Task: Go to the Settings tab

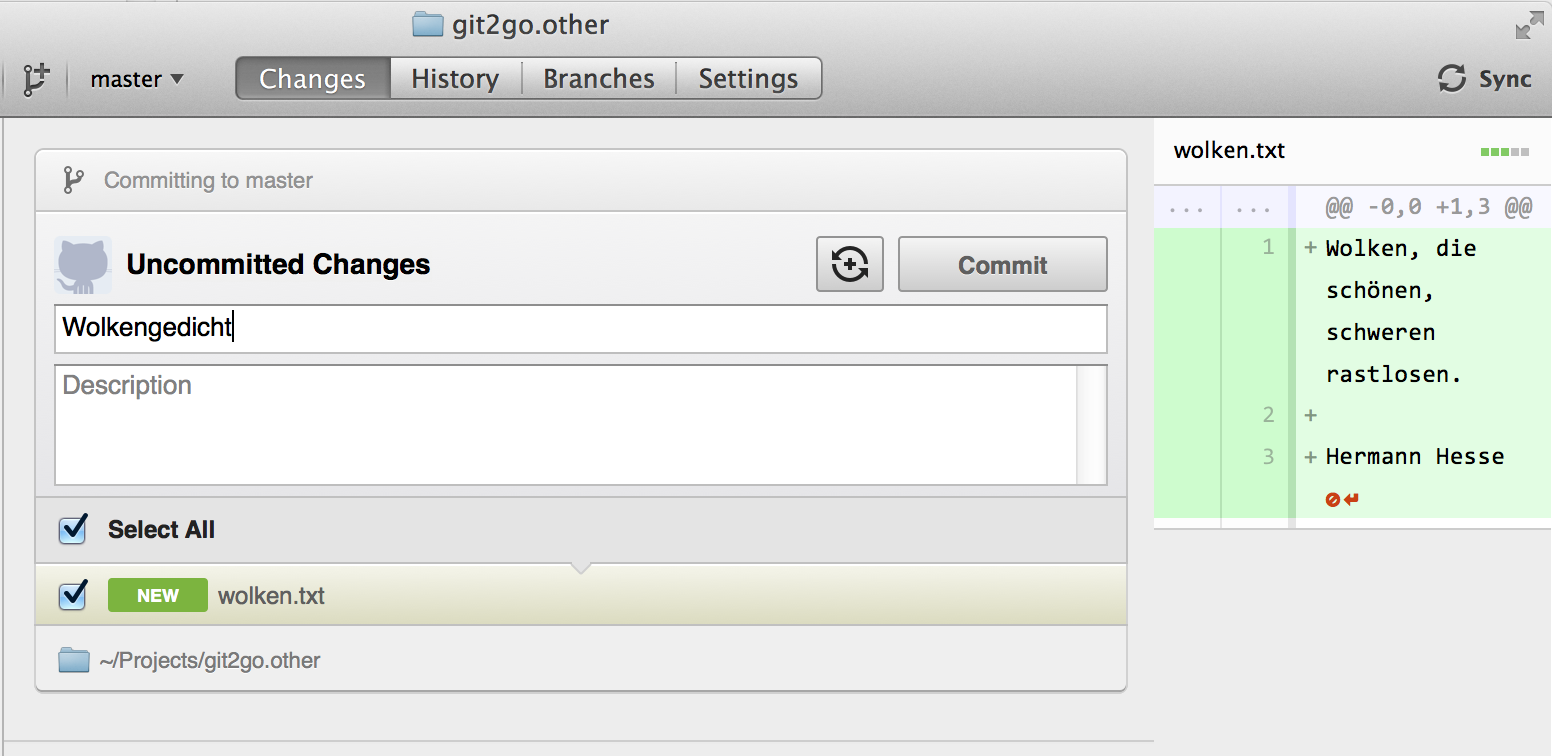Action: pyautogui.click(x=749, y=79)
